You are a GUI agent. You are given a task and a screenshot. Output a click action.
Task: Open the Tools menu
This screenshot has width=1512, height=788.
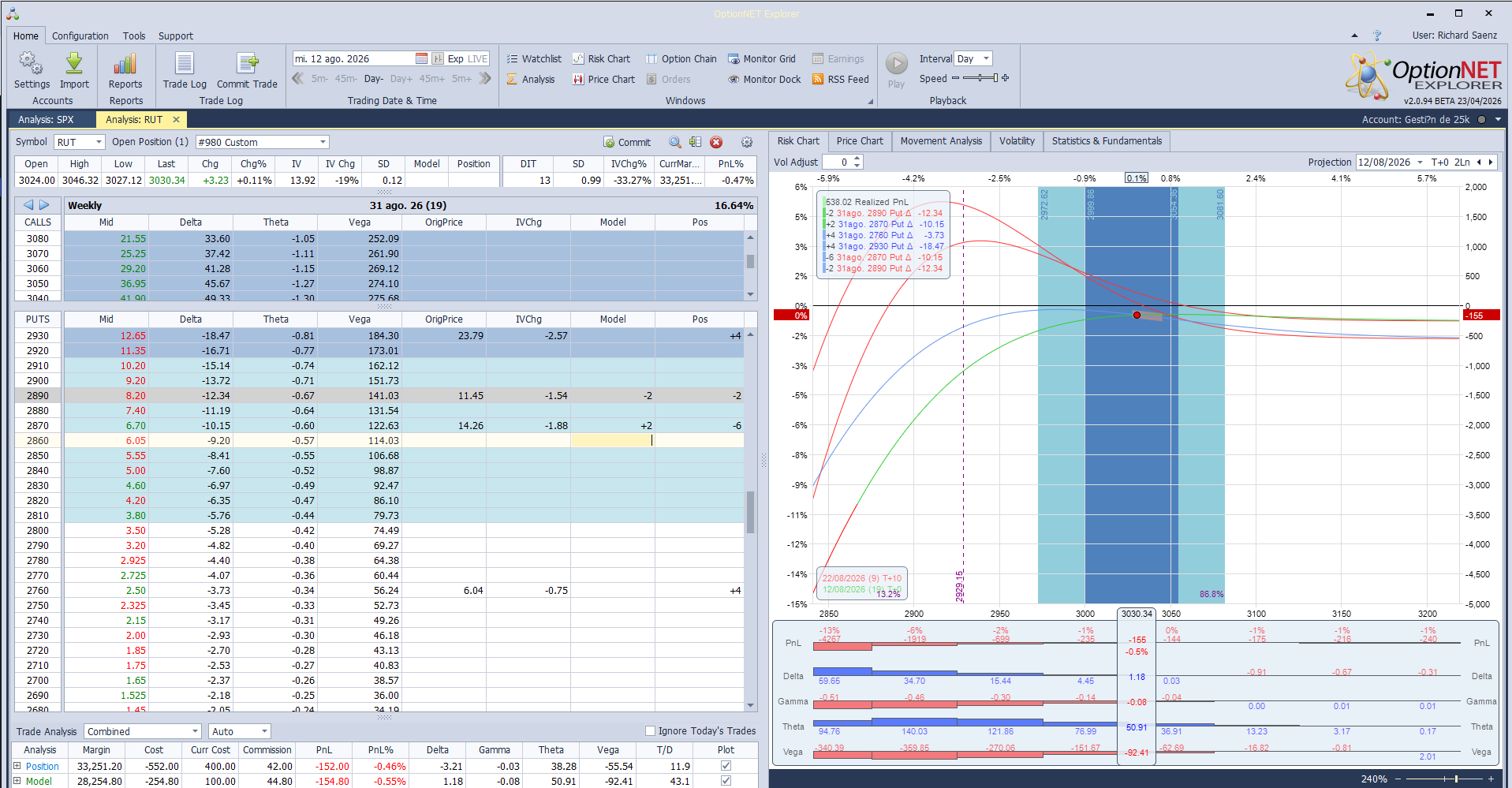coord(134,35)
